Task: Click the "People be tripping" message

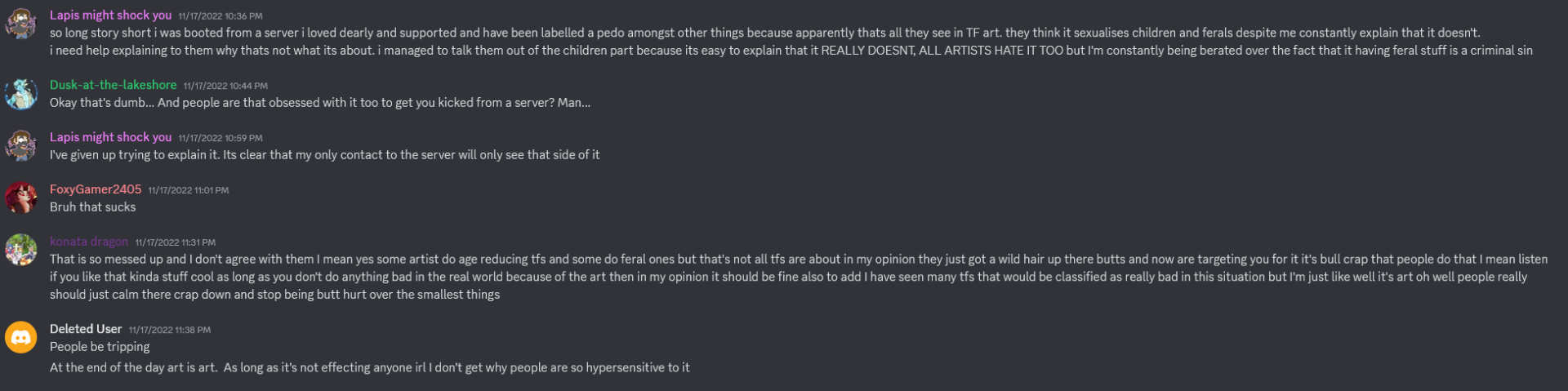Action: [100, 347]
